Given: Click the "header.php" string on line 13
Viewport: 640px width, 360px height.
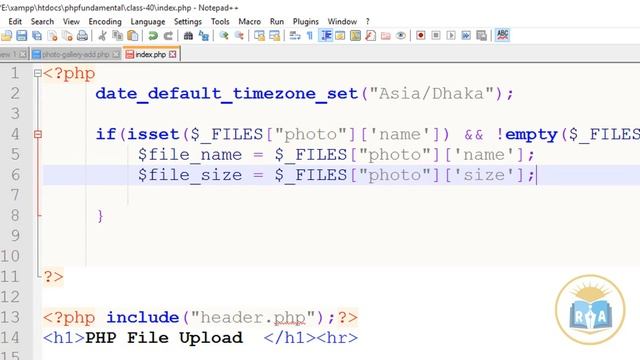Looking at the screenshot, I should coord(253,318).
